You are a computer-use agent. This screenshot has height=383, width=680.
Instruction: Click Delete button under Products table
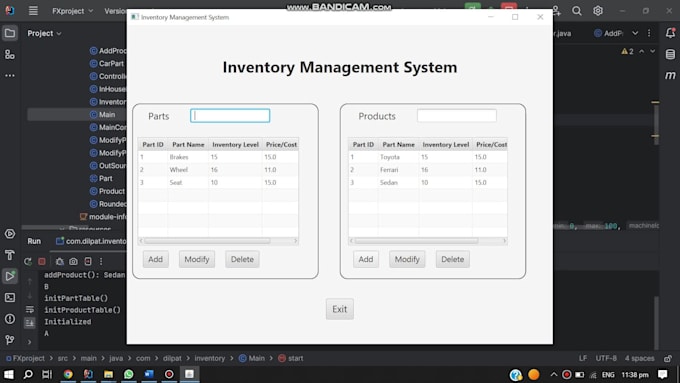coord(452,259)
